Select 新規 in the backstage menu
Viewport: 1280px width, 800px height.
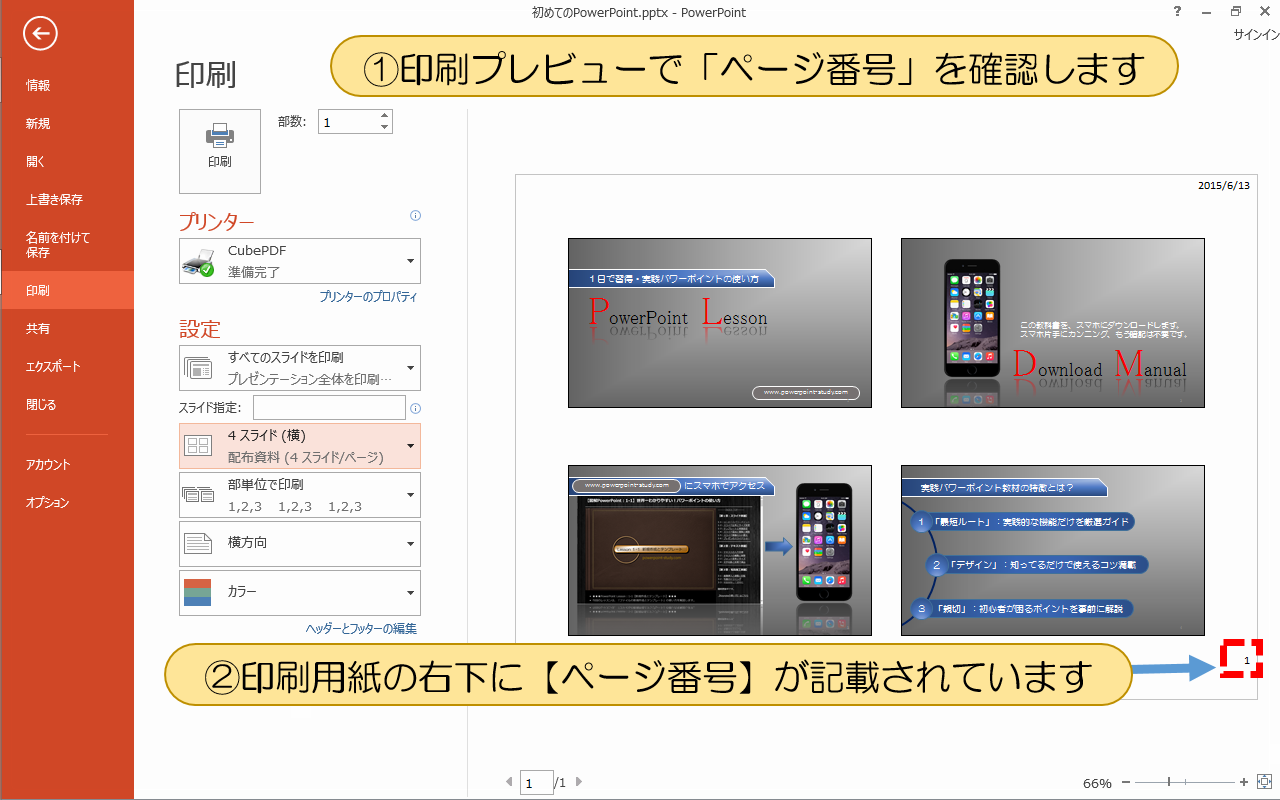coord(67,124)
